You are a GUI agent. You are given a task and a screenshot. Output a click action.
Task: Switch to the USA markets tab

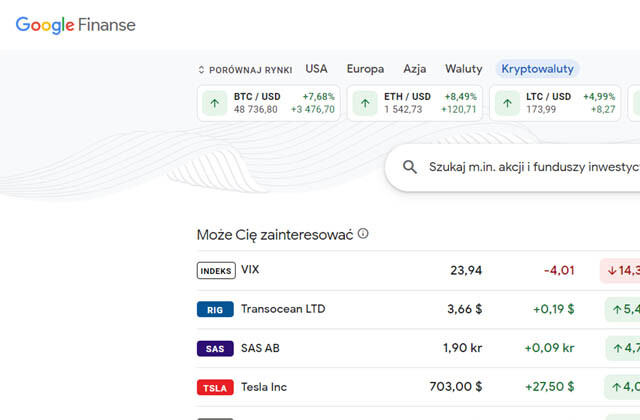pyautogui.click(x=316, y=69)
